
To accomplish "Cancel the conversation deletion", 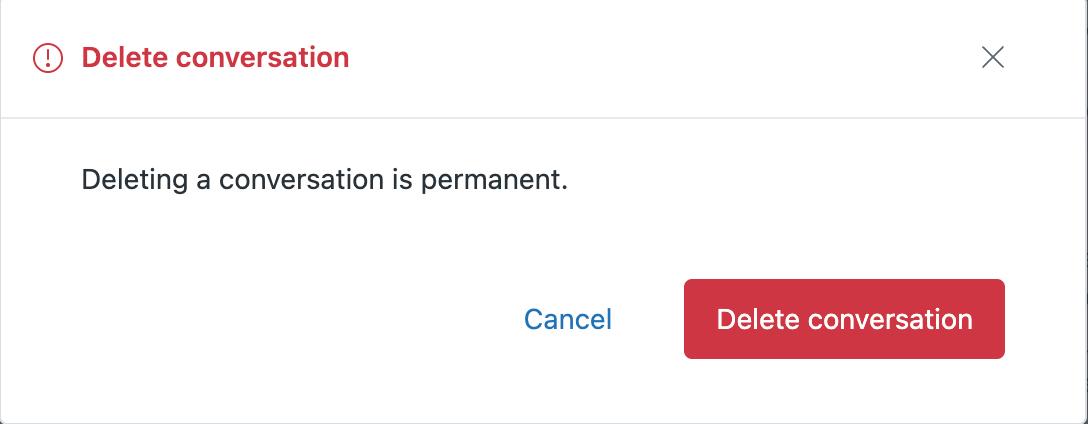I will [568, 319].
